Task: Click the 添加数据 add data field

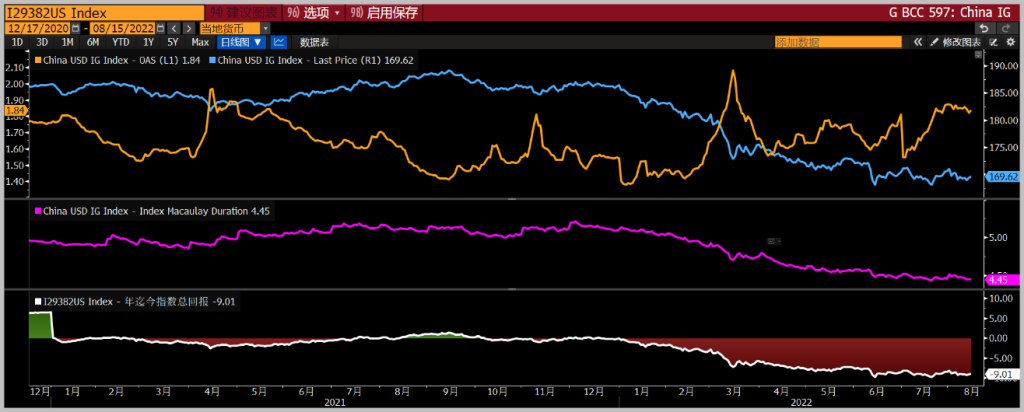Action: click(x=839, y=42)
